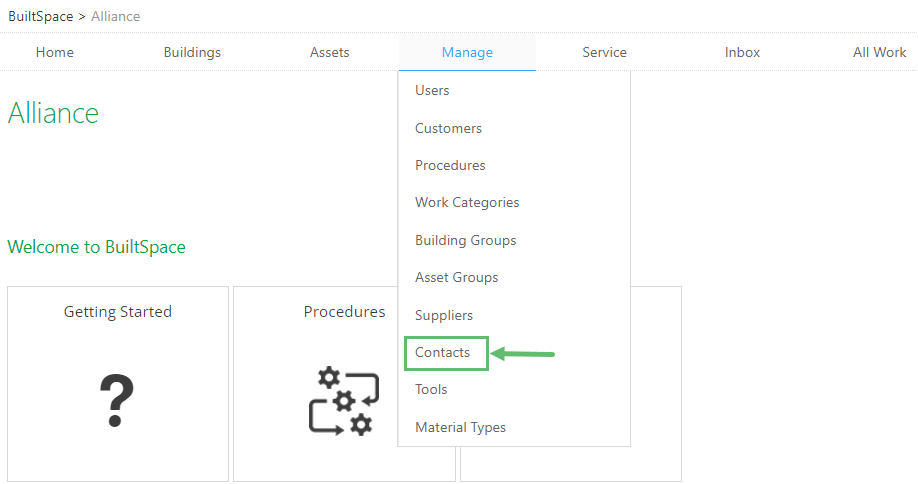
Task: Collapse the Manage dropdown menu
Action: point(467,52)
